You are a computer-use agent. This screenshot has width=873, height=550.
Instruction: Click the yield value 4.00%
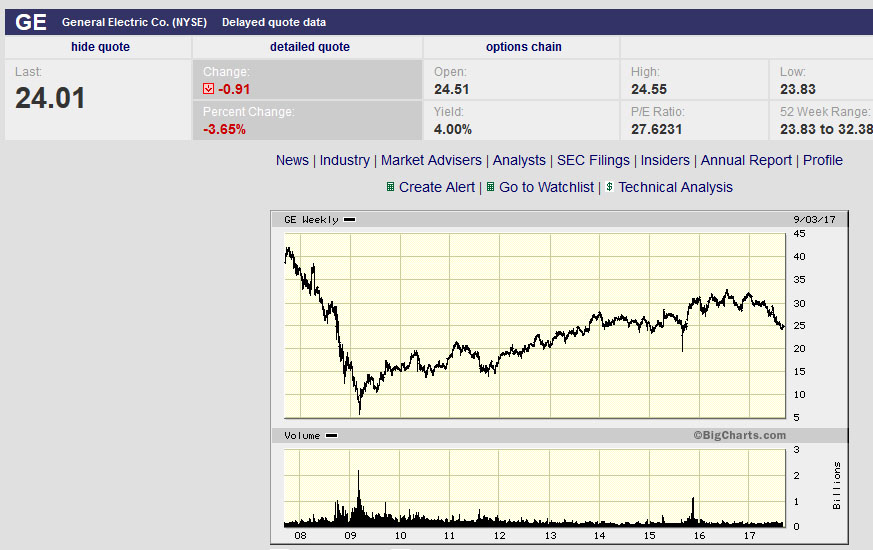tap(453, 129)
